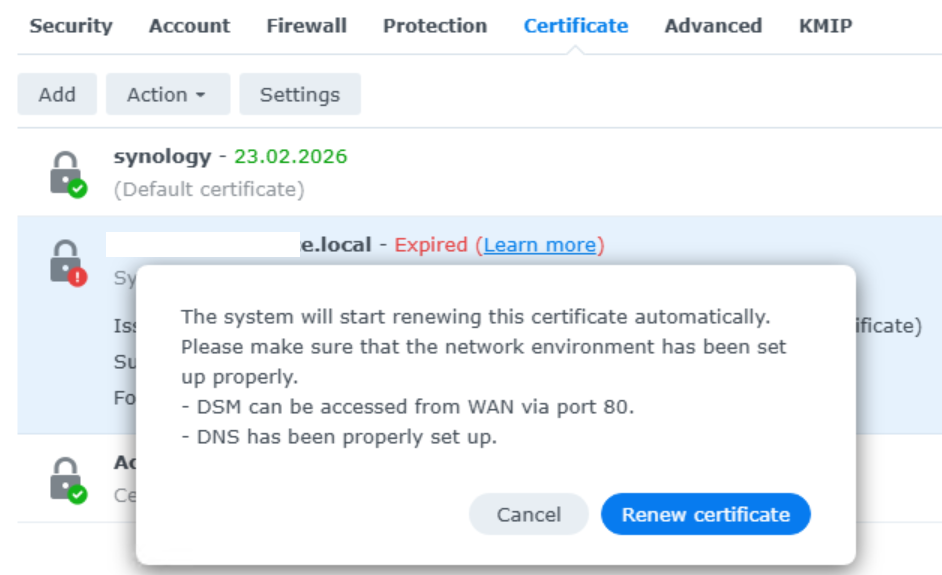Viewport: 942px width, 575px height.
Task: Click the Default certificate label
Action: click(209, 189)
